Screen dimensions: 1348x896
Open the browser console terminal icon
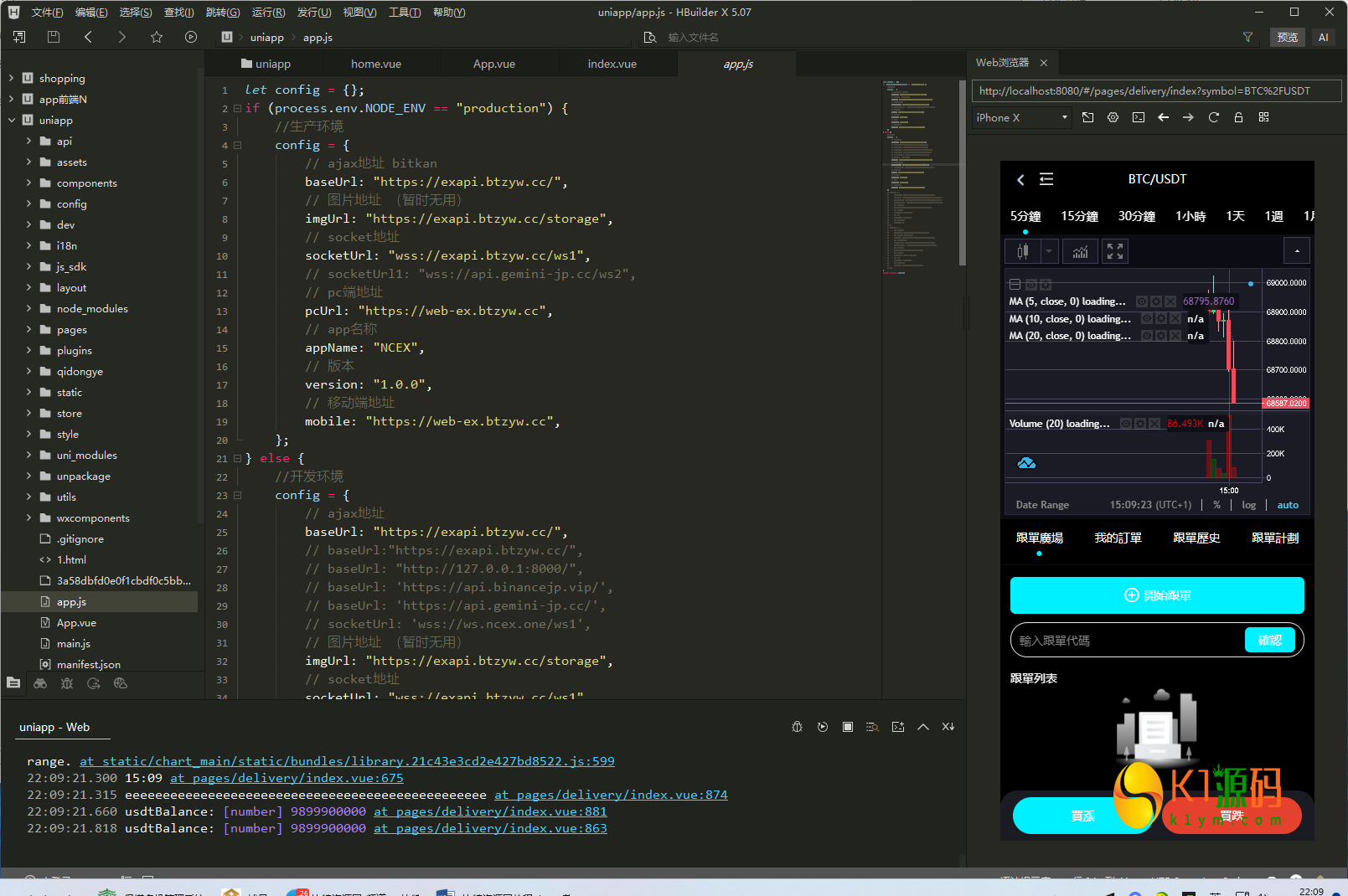1139,117
